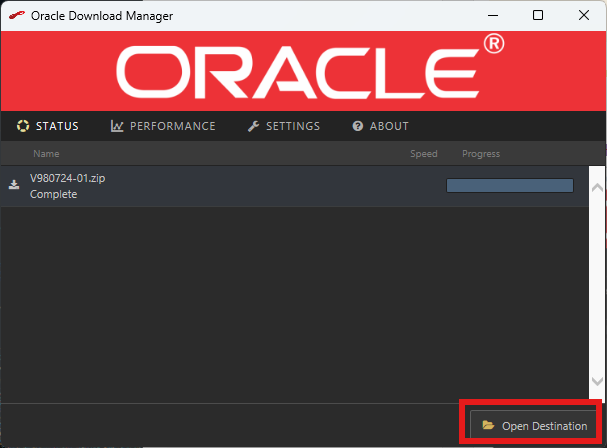Viewport: 607px width, 448px height.
Task: Minimize the Oracle Download Manager window
Action: (x=493, y=15)
